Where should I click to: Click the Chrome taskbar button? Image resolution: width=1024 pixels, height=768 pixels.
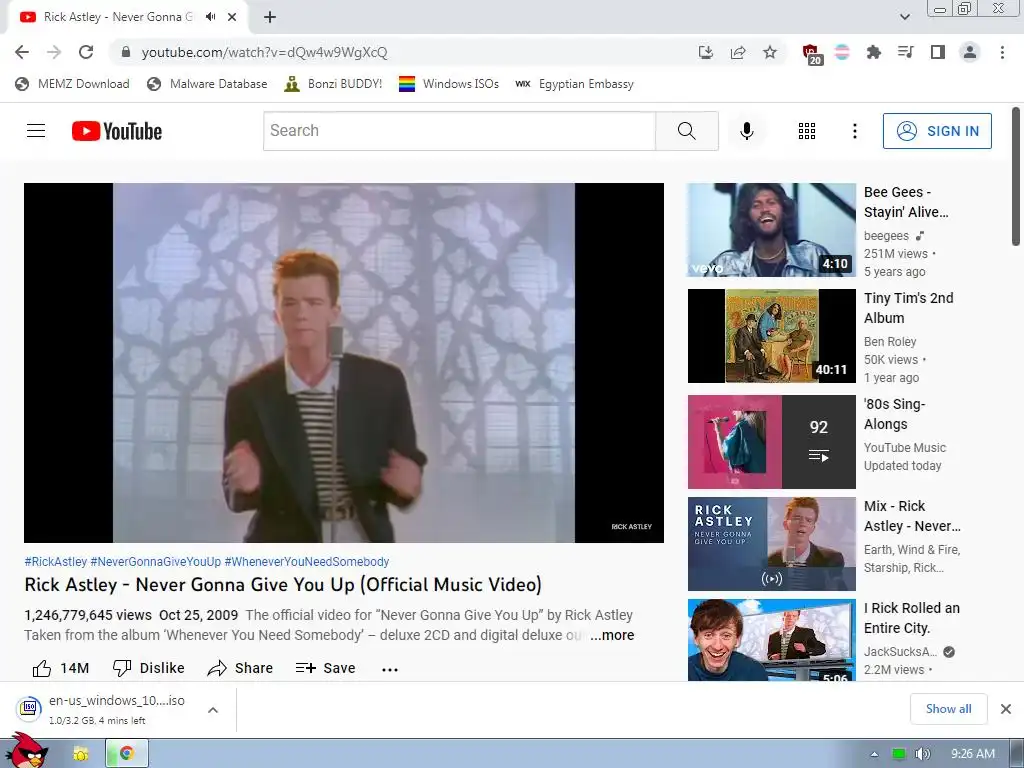pos(127,754)
